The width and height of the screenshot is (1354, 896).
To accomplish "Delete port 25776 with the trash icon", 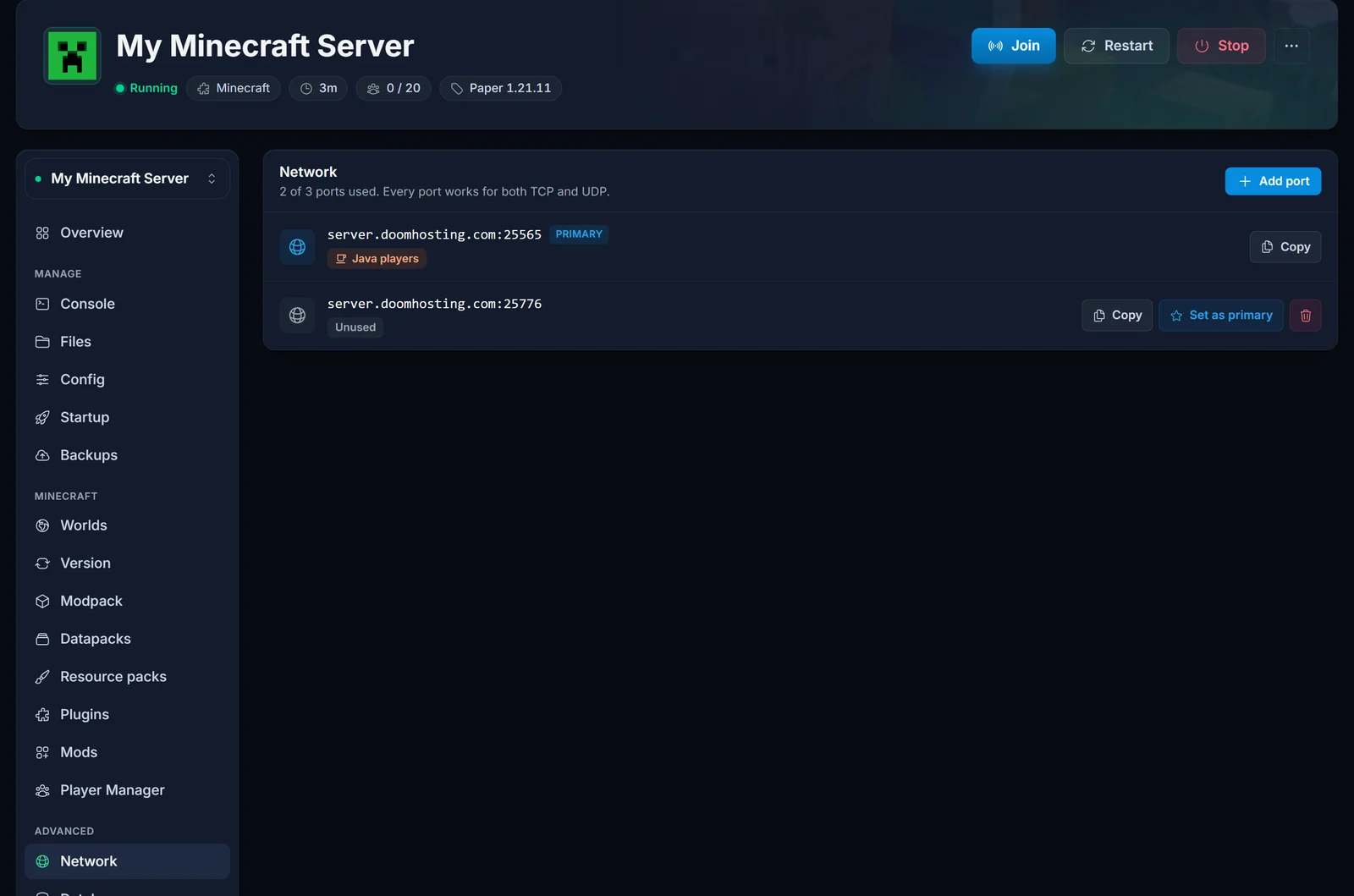I will pyautogui.click(x=1306, y=316).
